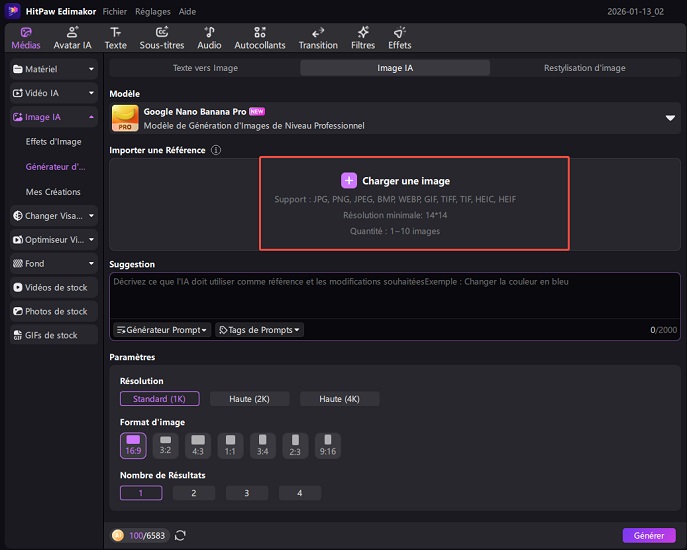
Task: Switch to the Texte vers Image tab
Action: click(205, 68)
